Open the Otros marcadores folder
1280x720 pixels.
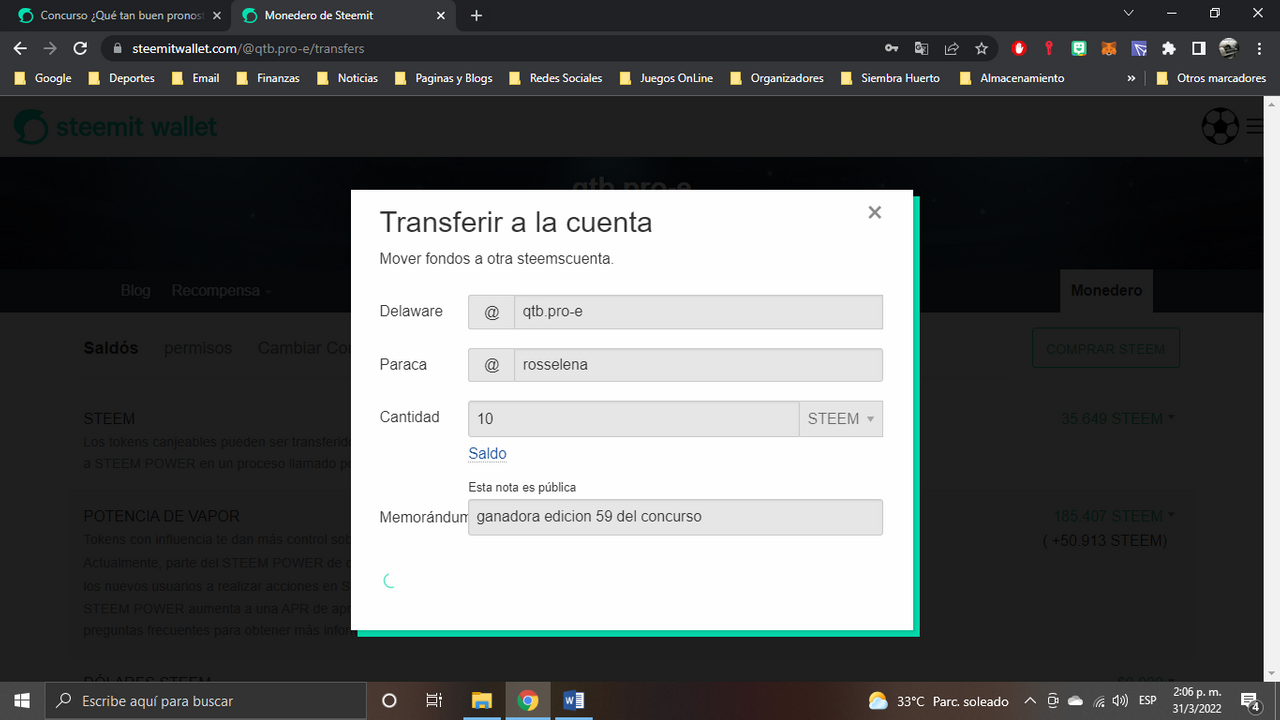tap(1211, 78)
